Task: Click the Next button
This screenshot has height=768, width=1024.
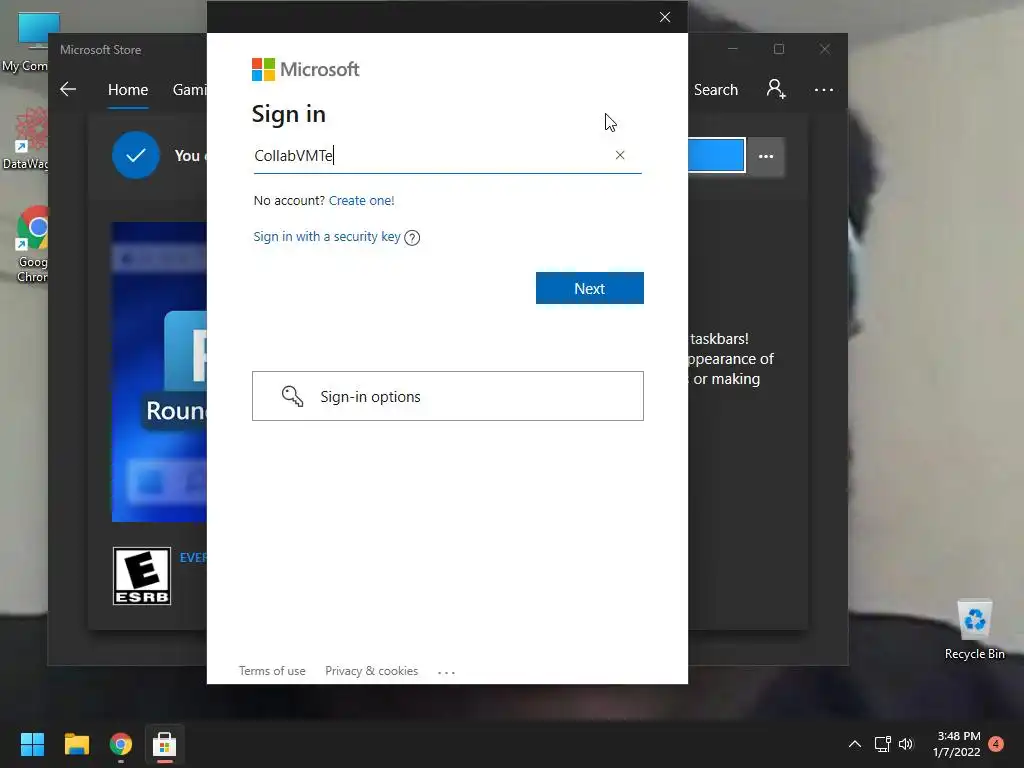Action: pyautogui.click(x=590, y=288)
